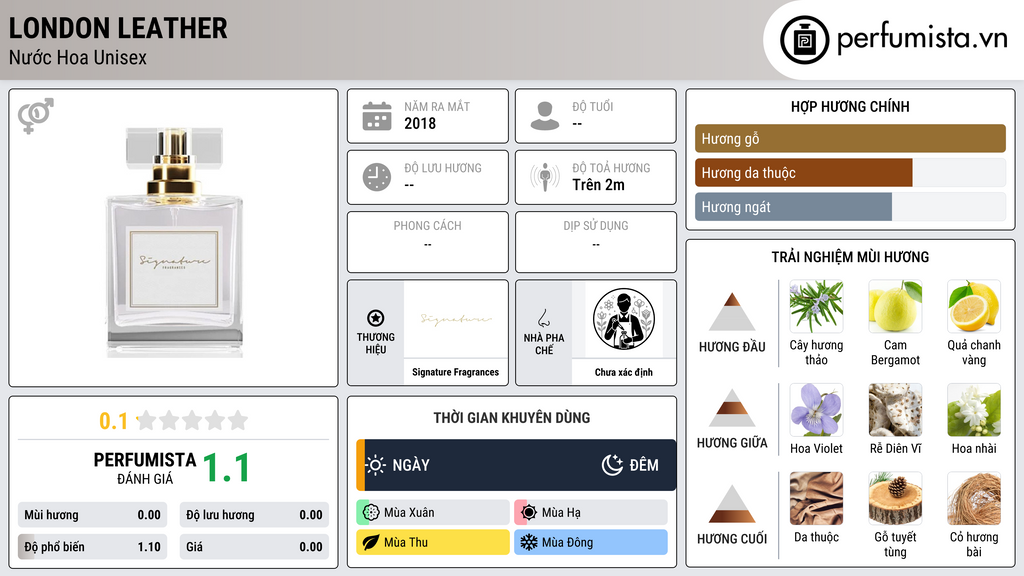
Task: Select the Mùa Thu season tag
Action: 433,542
